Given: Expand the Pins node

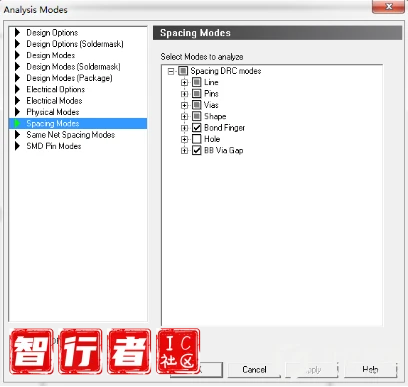Looking at the screenshot, I should pos(184,94).
